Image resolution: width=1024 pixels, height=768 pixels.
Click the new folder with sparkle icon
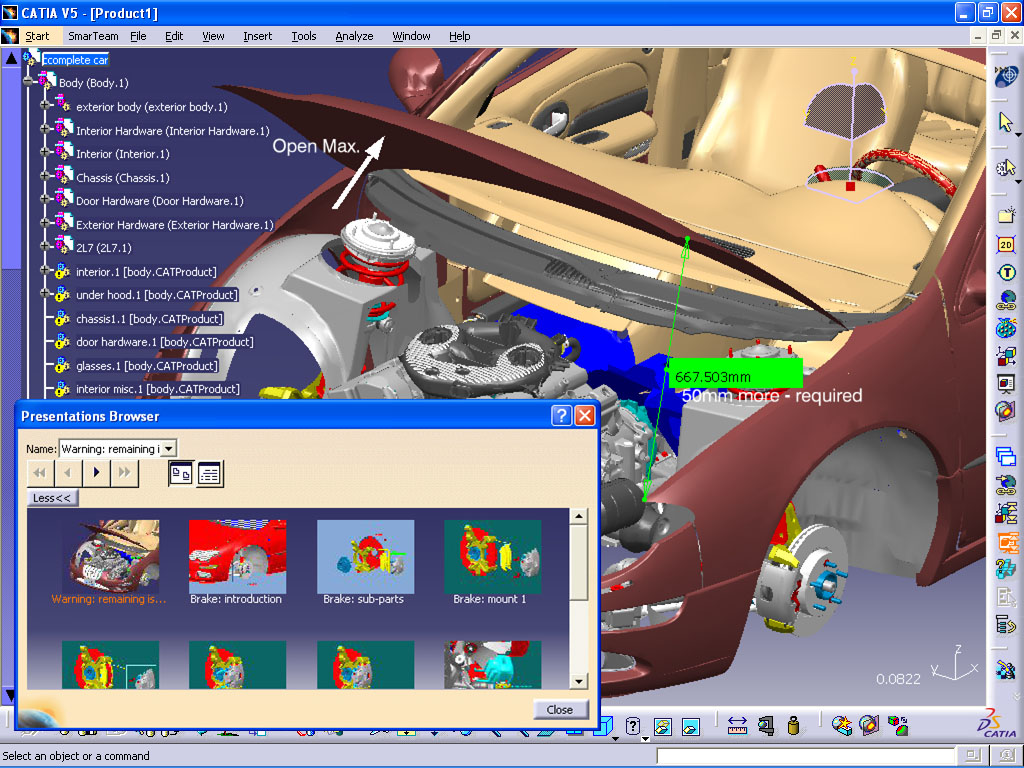1006,214
